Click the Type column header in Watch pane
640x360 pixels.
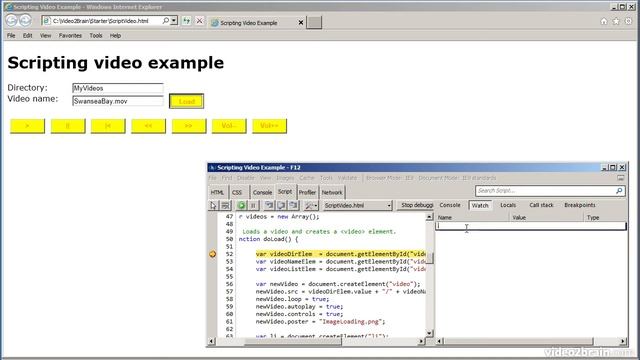606,218
